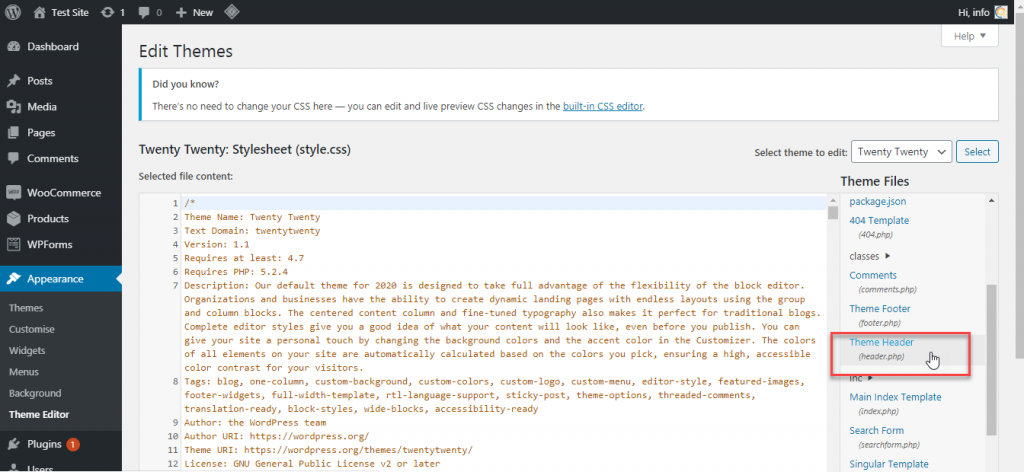
Task: Click the user avatar next to Hi, info
Action: (x=1000, y=12)
